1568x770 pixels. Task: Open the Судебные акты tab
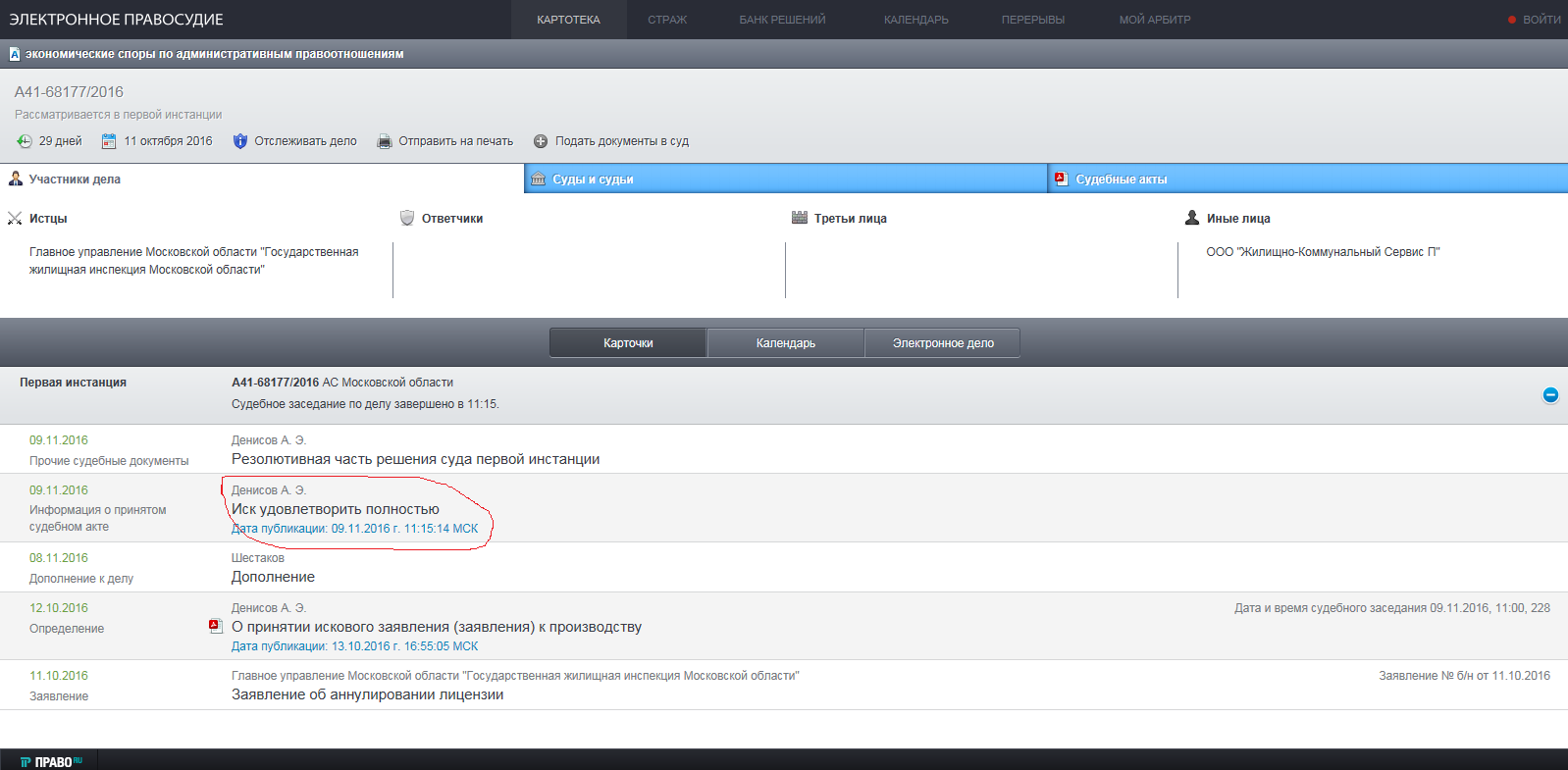point(1308,179)
